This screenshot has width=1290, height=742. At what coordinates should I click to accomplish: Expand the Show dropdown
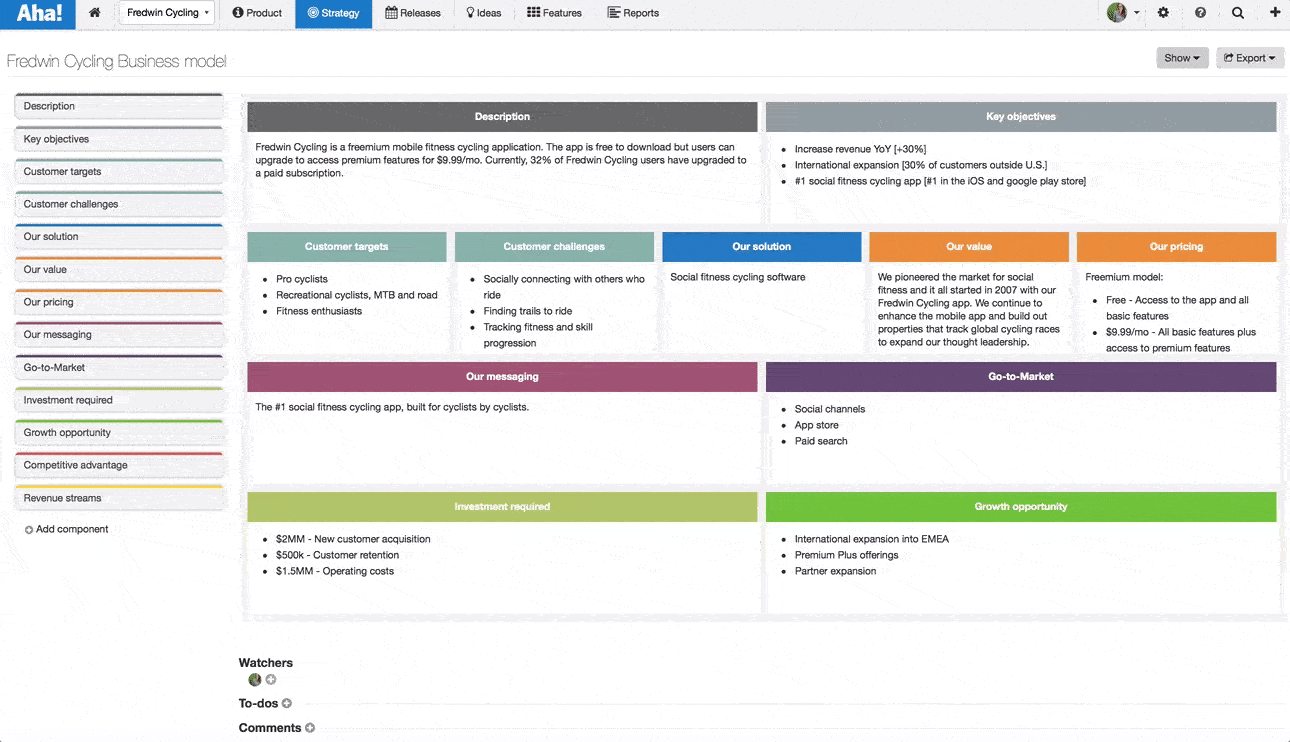1182,58
